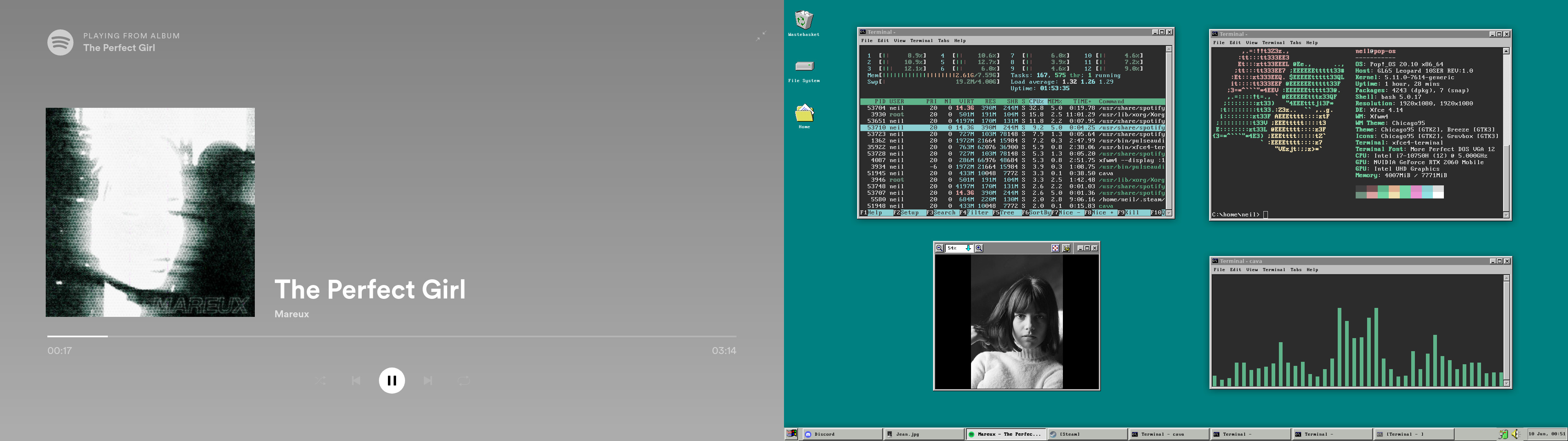
Task: Pause the currently playing song
Action: [x=392, y=380]
